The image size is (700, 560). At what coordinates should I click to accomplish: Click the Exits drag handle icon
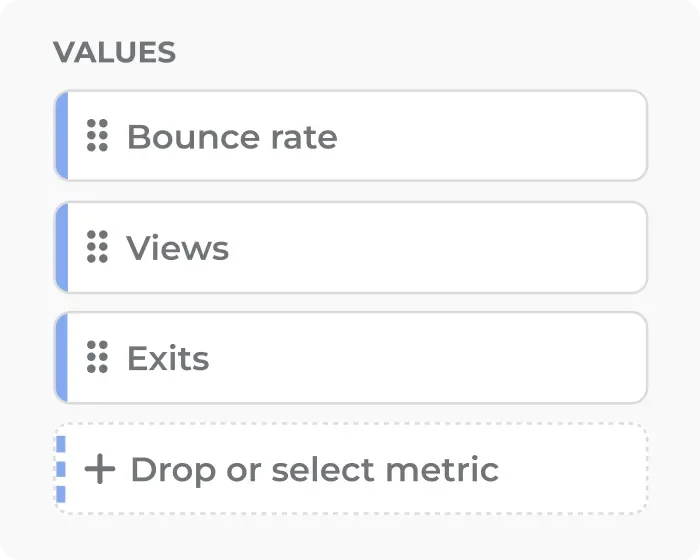tap(97, 357)
